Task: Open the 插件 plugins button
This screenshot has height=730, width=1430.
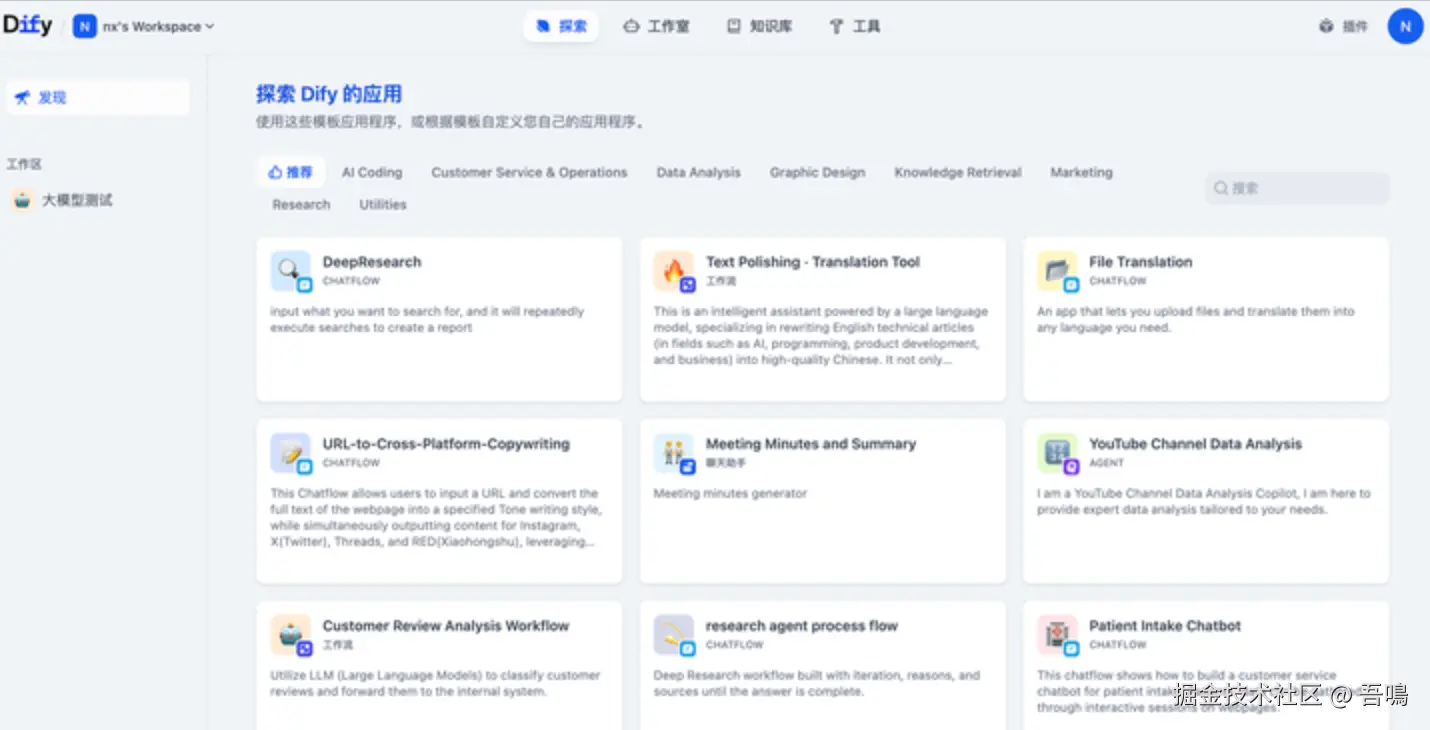Action: (x=1343, y=27)
